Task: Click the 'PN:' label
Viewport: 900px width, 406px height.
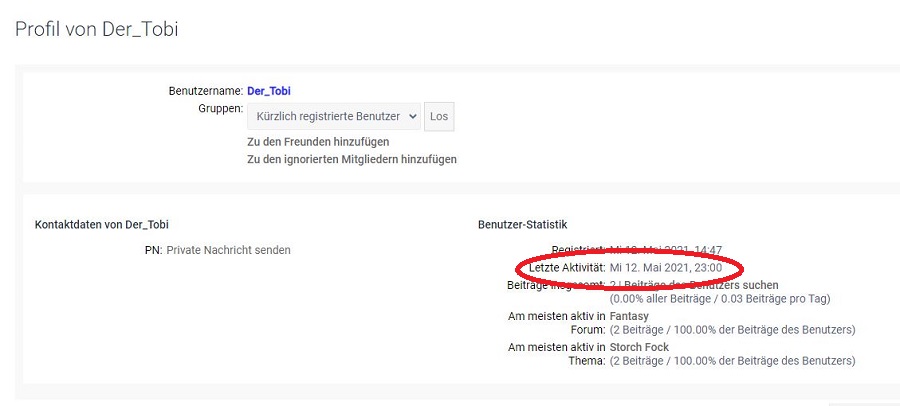Action: coord(153,250)
